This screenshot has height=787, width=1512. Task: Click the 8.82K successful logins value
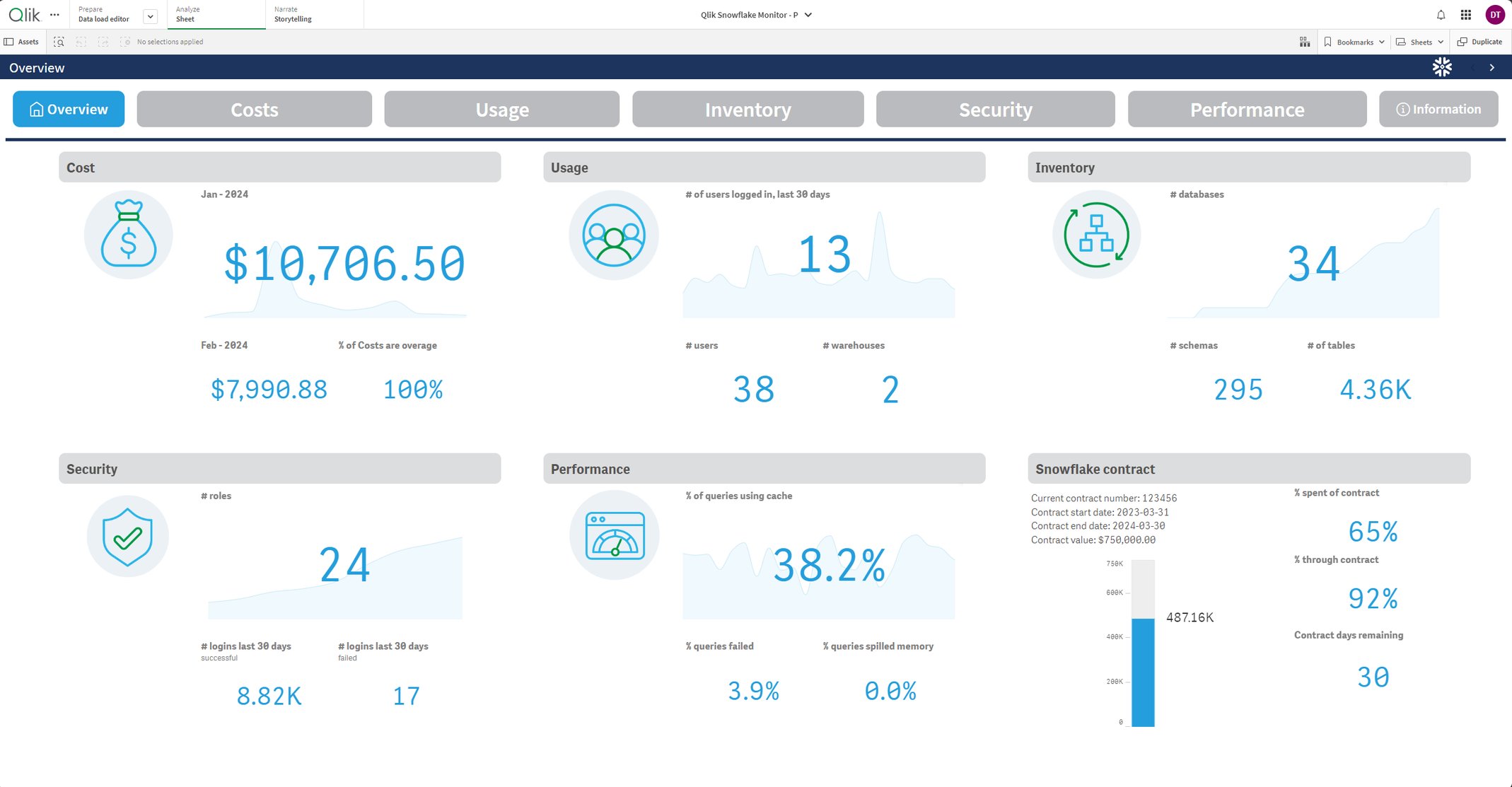(269, 696)
